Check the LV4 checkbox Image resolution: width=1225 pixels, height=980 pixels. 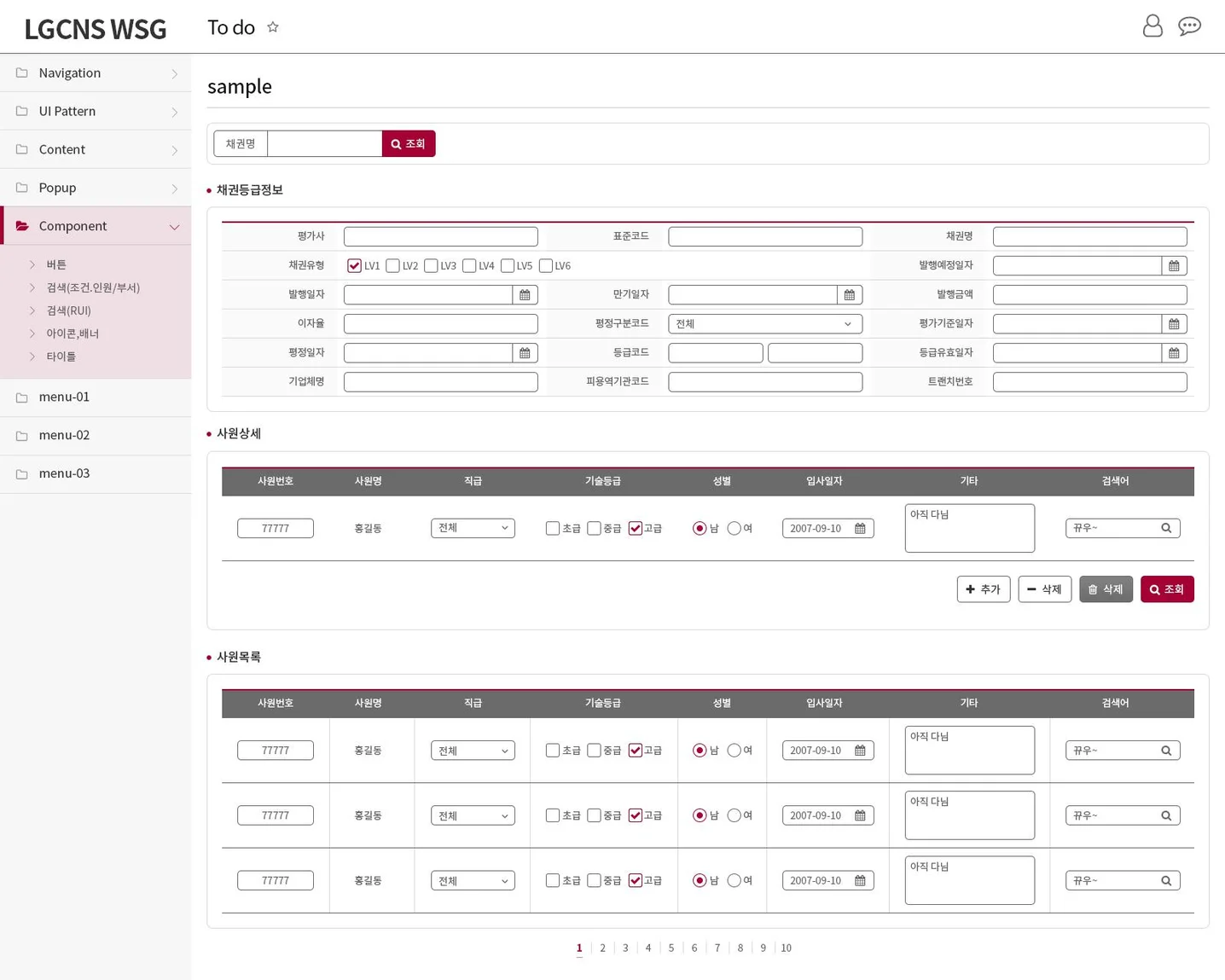(x=469, y=266)
